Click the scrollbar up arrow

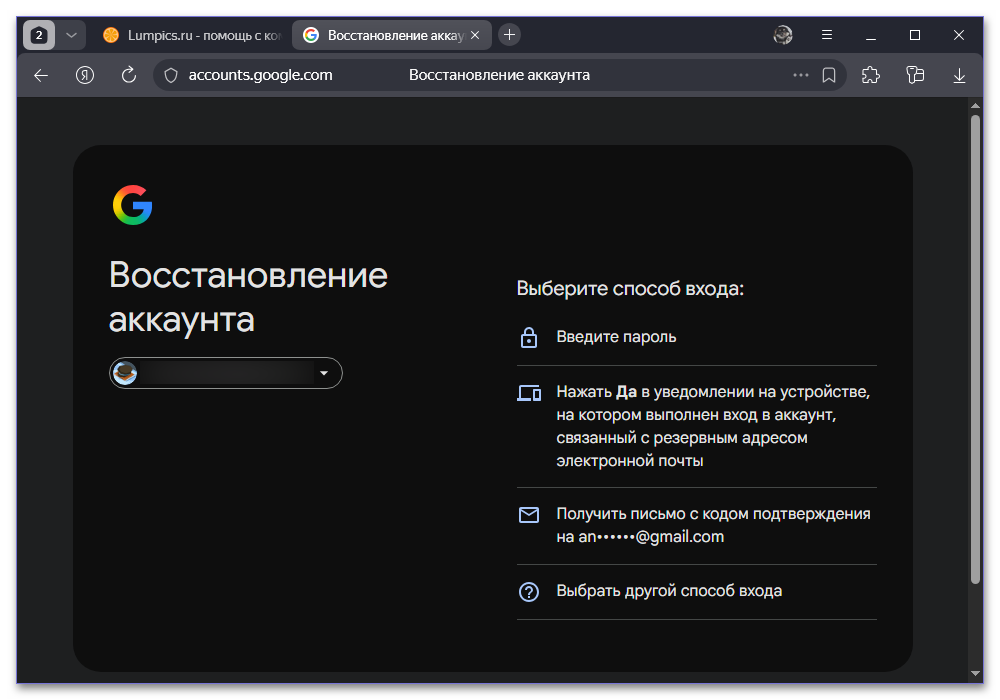975,105
